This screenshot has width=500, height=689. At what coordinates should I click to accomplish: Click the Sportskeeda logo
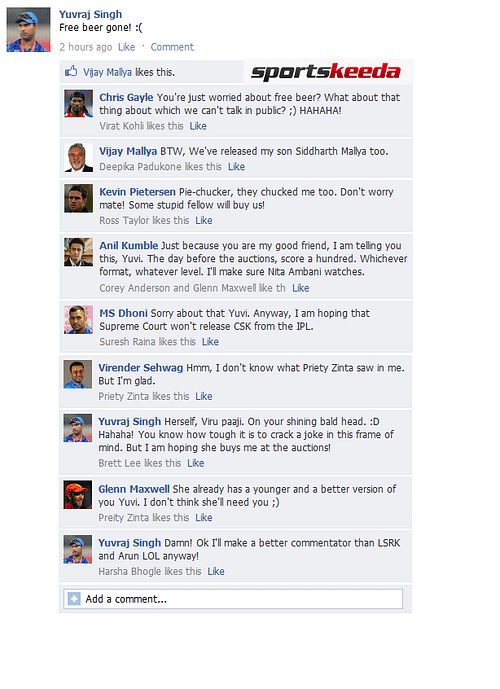point(326,72)
